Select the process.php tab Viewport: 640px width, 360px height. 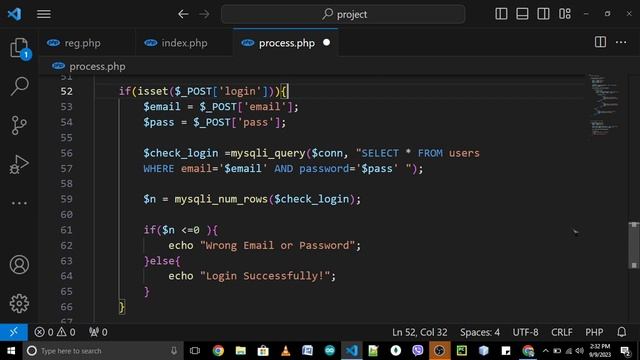click(286, 43)
